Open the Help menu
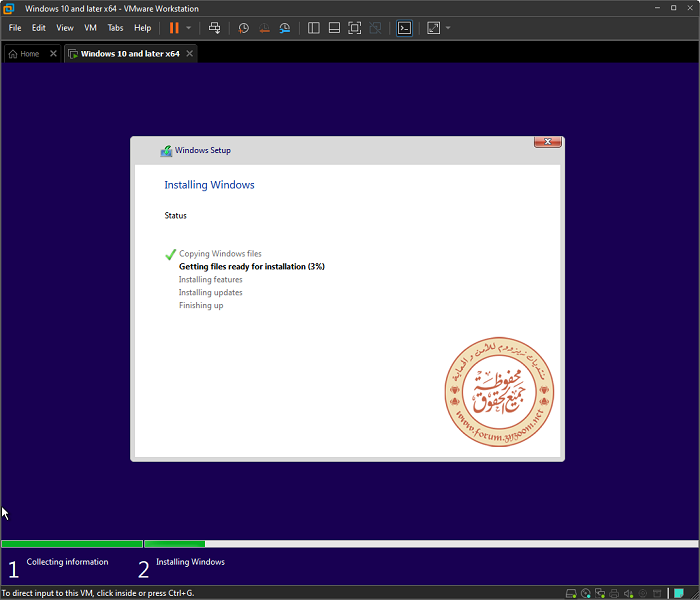This screenshot has width=700, height=600. pyautogui.click(x=142, y=28)
